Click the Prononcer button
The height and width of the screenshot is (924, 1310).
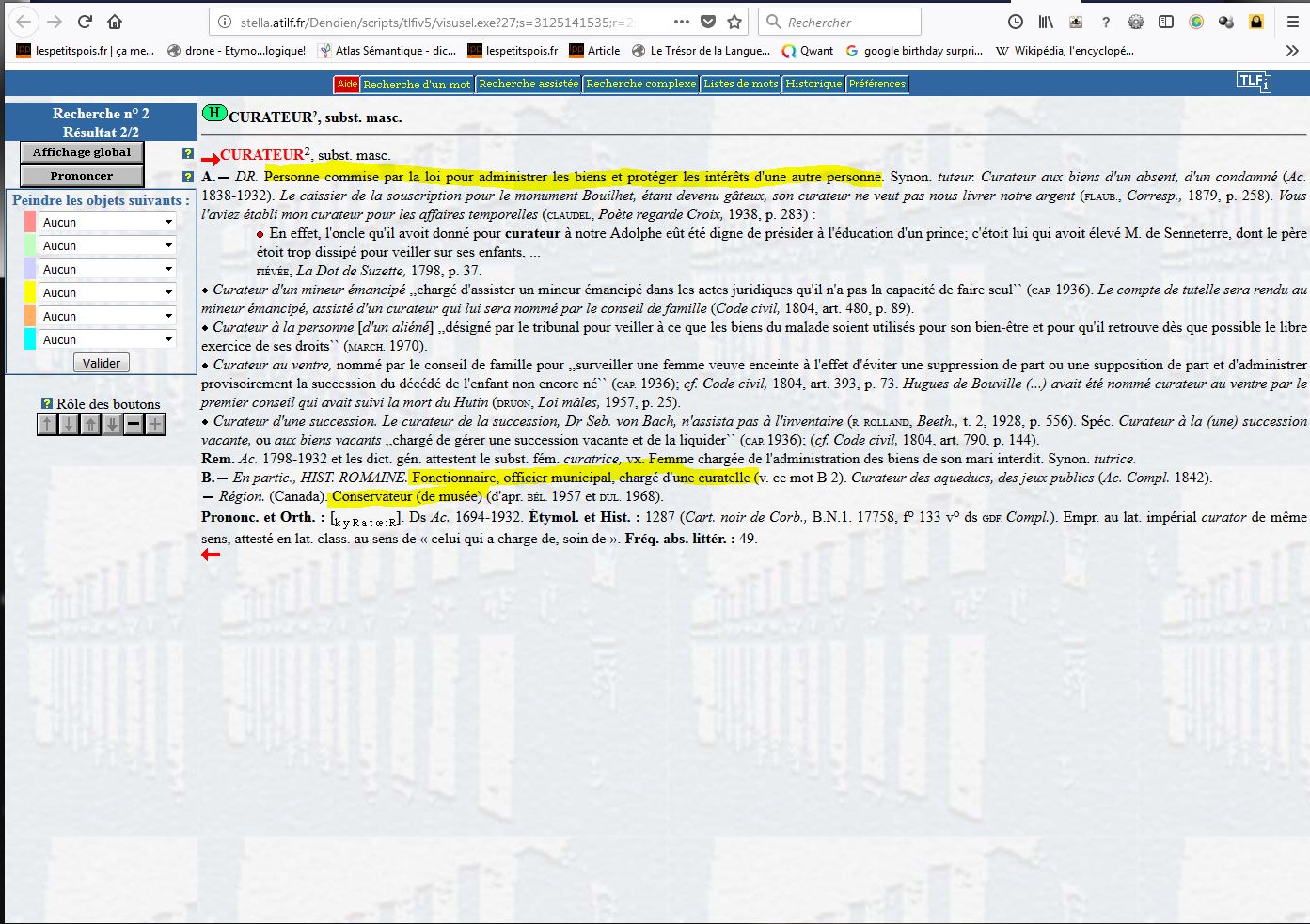click(82, 176)
